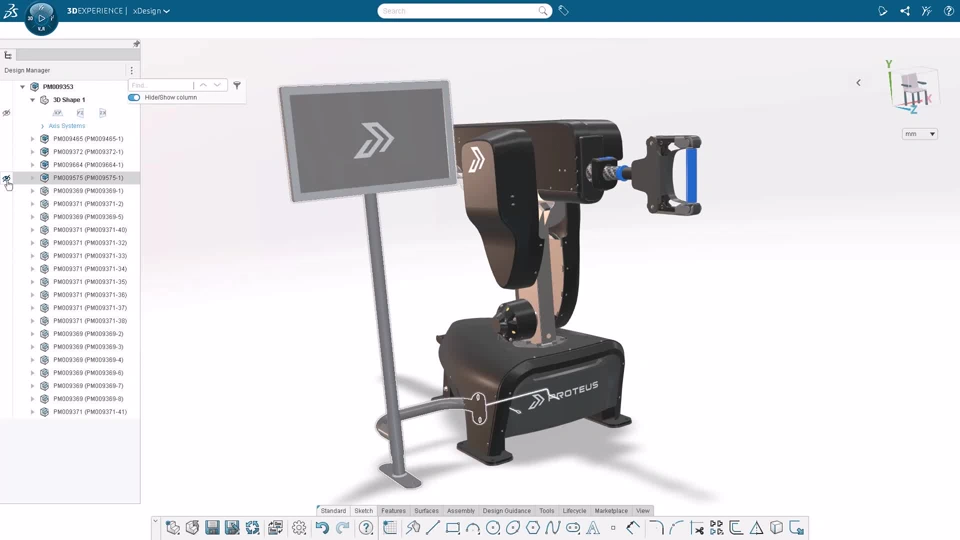
Task: Expand the toolbar collapse chevron
Action: (x=156, y=522)
